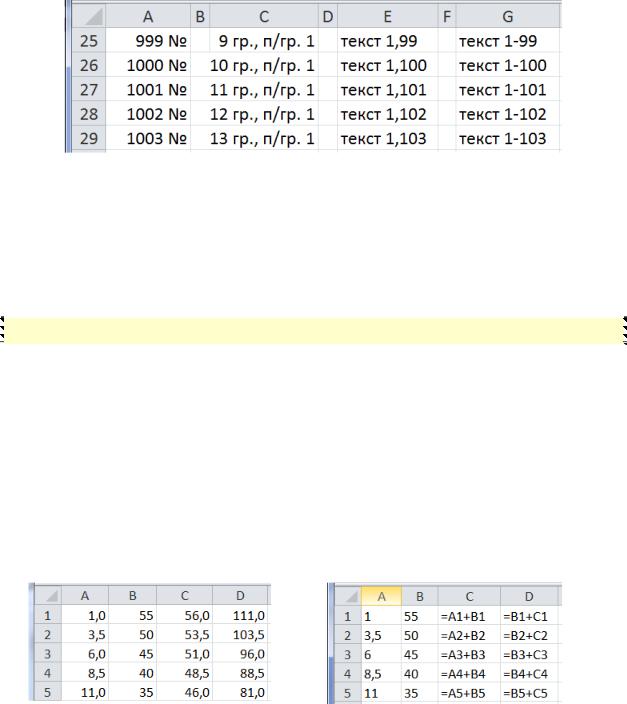Click cell 13 гр., п/гр. 1
This screenshot has height=704, width=627.
(x=264, y=138)
